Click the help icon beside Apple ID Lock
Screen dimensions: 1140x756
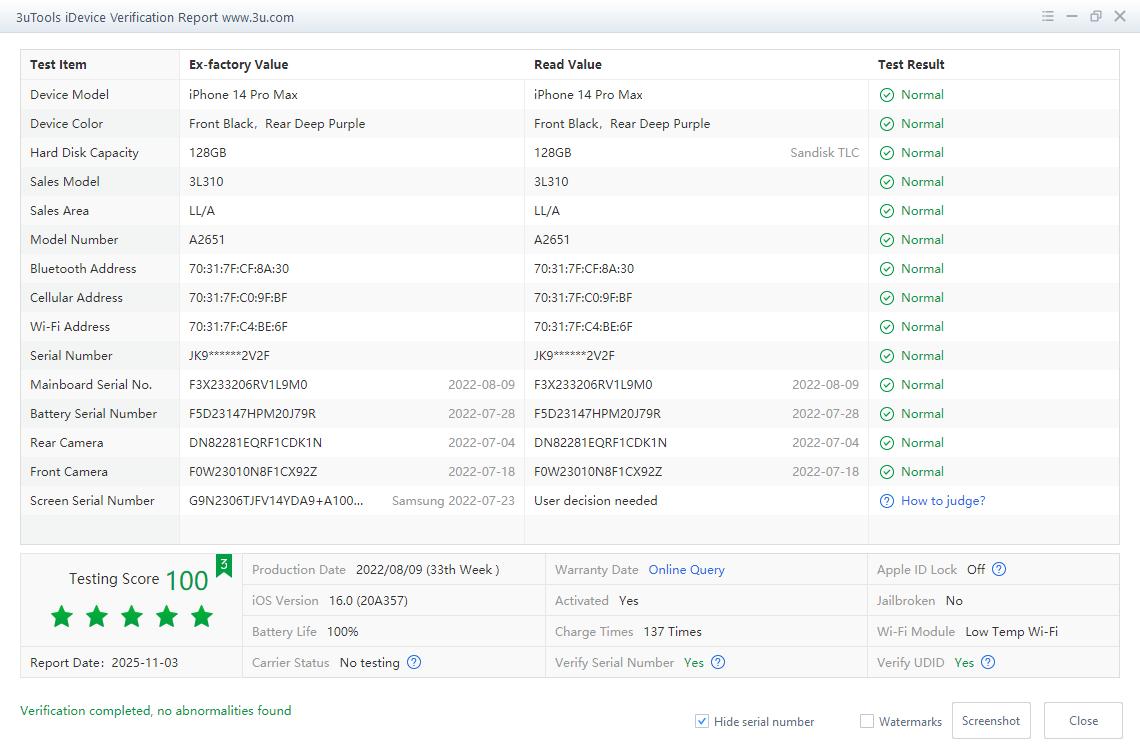click(998, 569)
